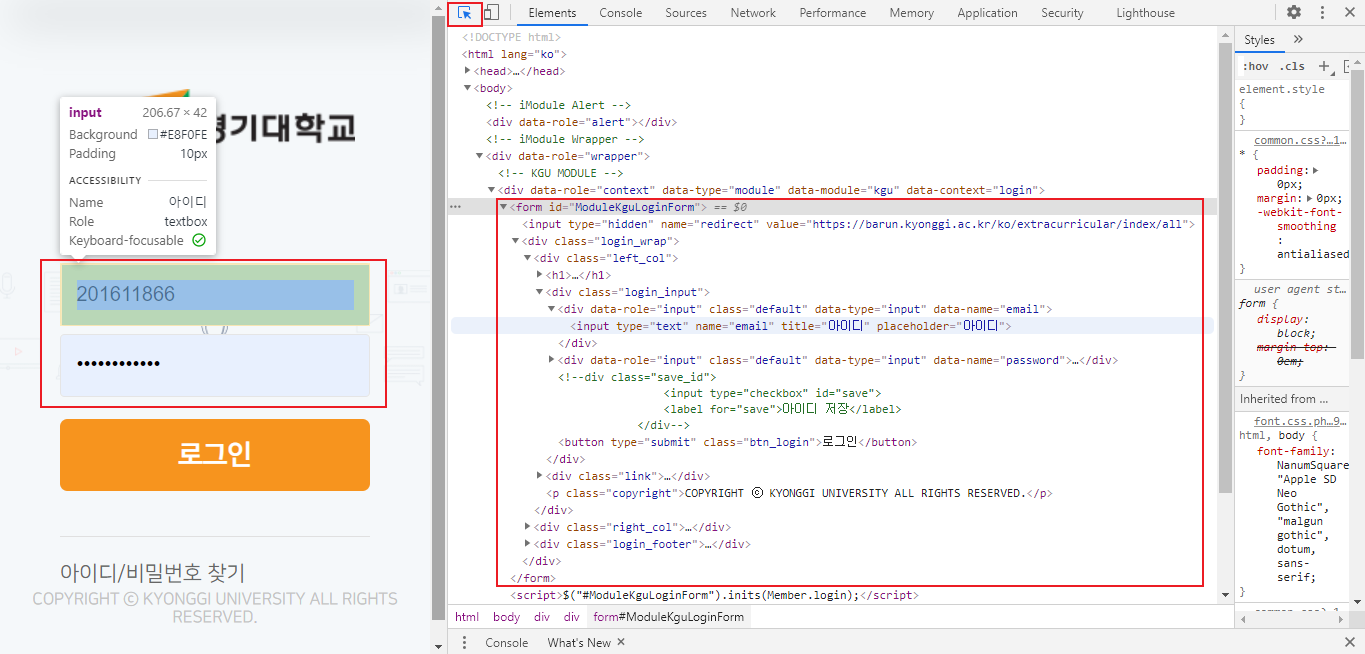The image size is (1365, 654).
Task: Close the What's New drawer tab
Action: point(621,643)
